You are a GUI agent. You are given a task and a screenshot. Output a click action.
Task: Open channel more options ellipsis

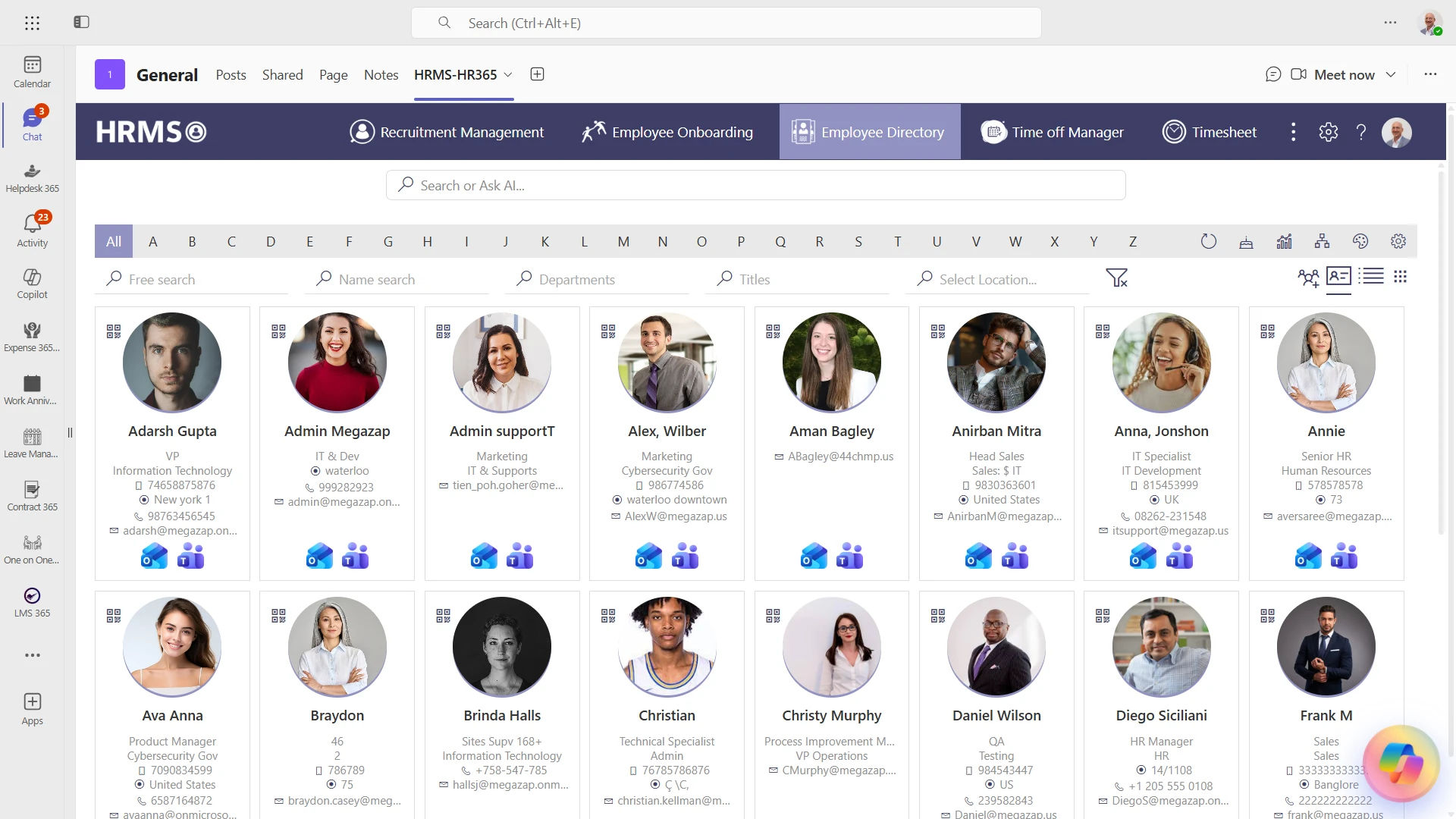coord(1430,74)
